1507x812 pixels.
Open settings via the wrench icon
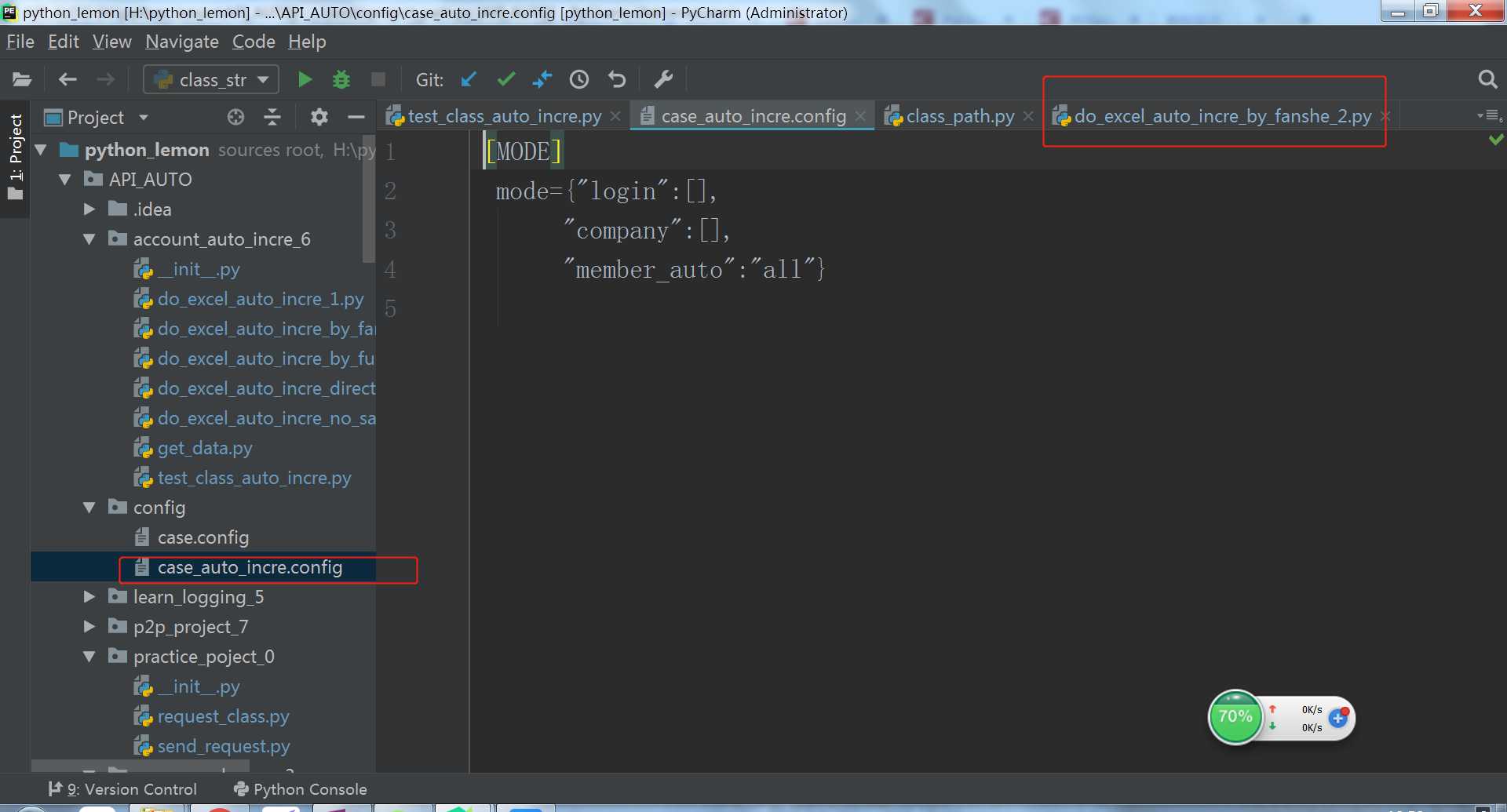663,79
